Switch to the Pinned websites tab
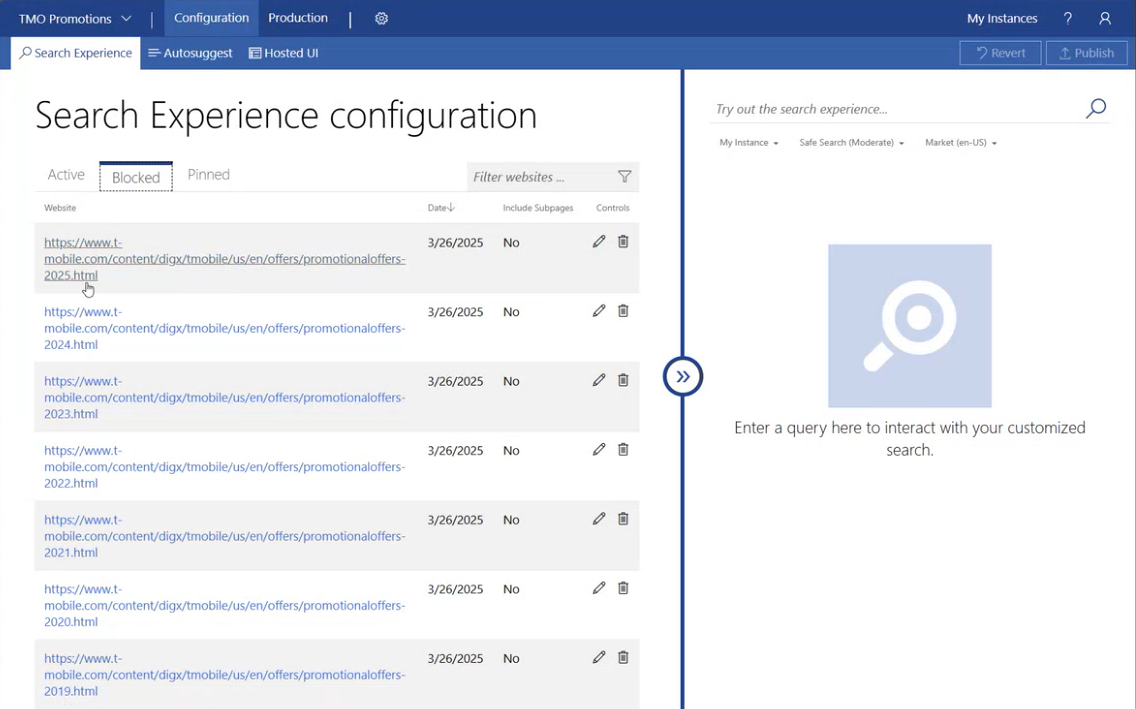The height and width of the screenshot is (709, 1136). 209,175
